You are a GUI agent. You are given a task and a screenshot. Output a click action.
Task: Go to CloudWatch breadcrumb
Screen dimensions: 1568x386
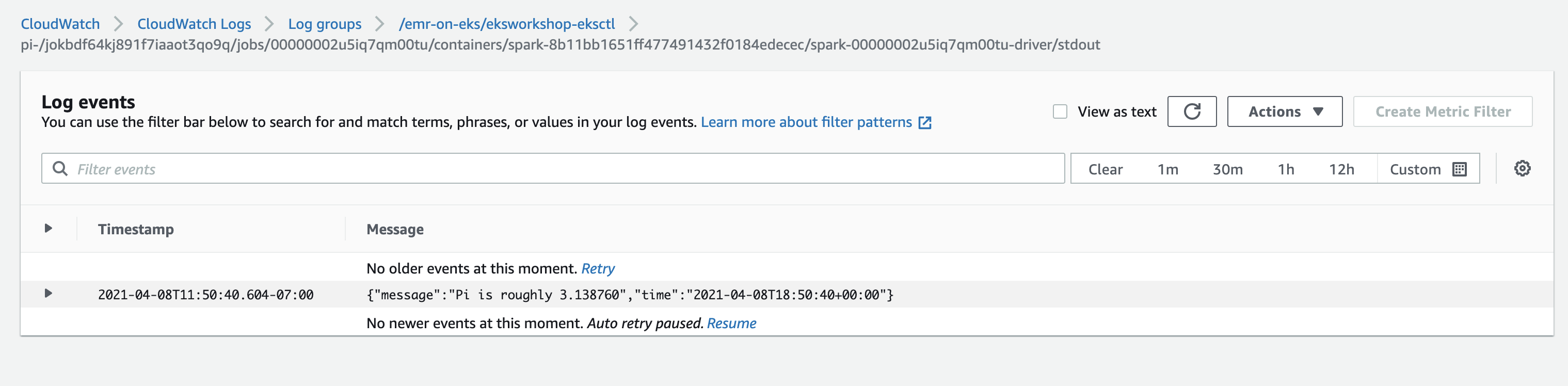pos(60,24)
